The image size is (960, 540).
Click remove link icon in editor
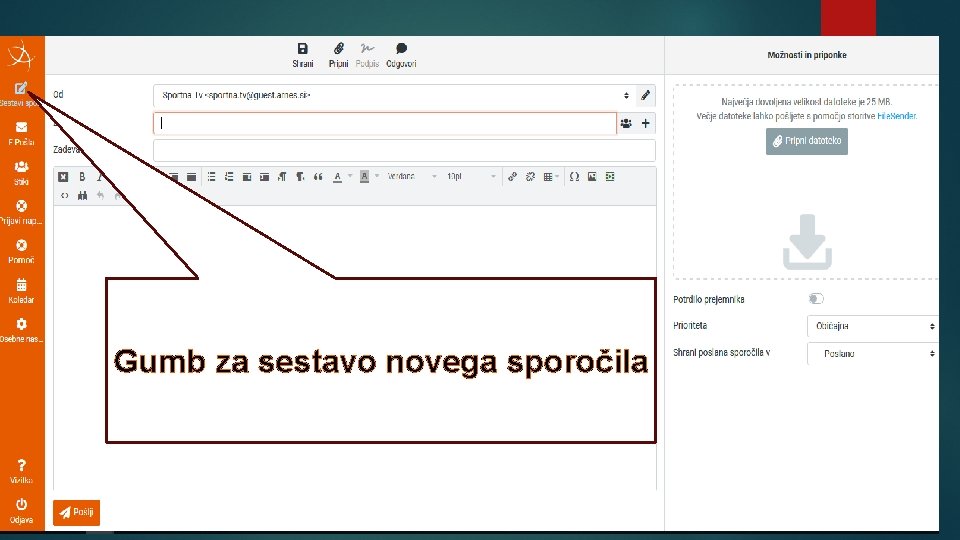530,177
